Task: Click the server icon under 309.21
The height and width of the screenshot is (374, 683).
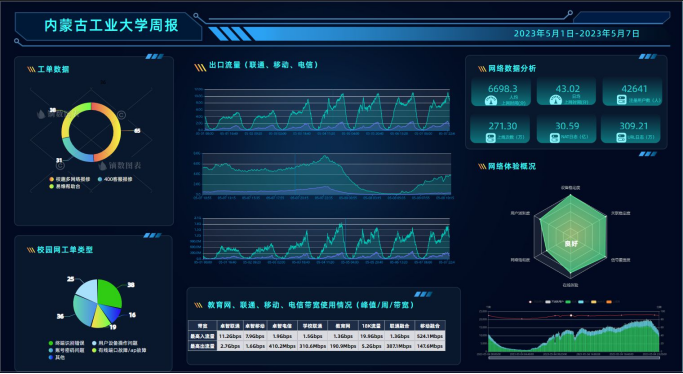Action: coord(621,138)
